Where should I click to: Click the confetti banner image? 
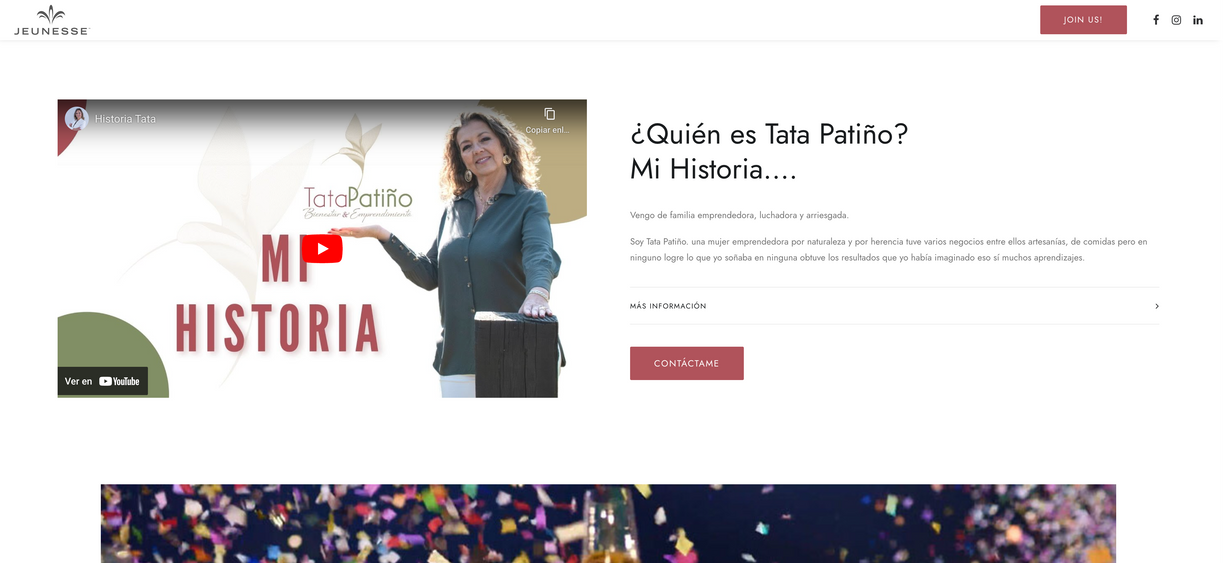pyautogui.click(x=608, y=524)
